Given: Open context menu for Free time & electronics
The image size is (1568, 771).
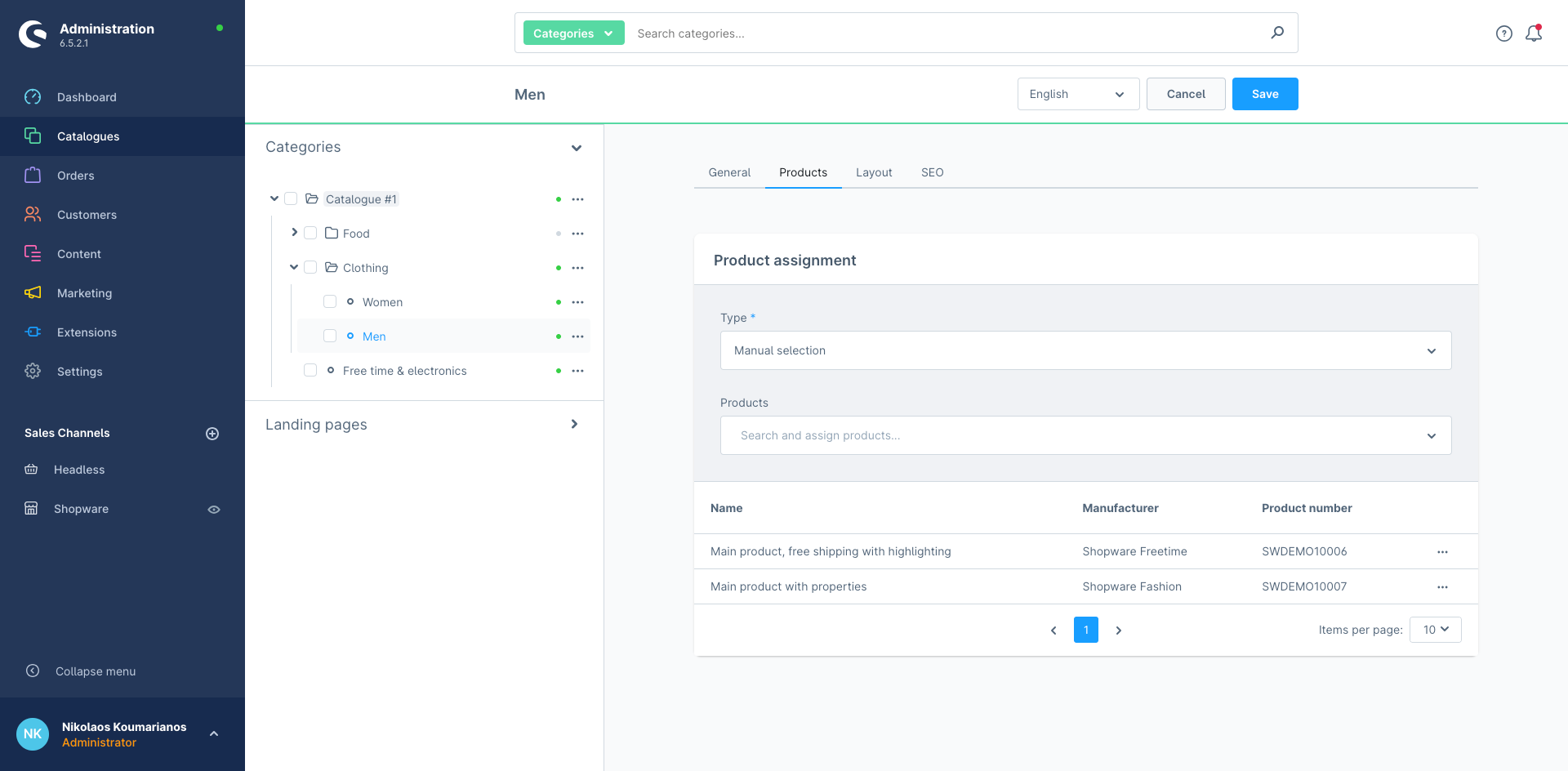Looking at the screenshot, I should 578,371.
